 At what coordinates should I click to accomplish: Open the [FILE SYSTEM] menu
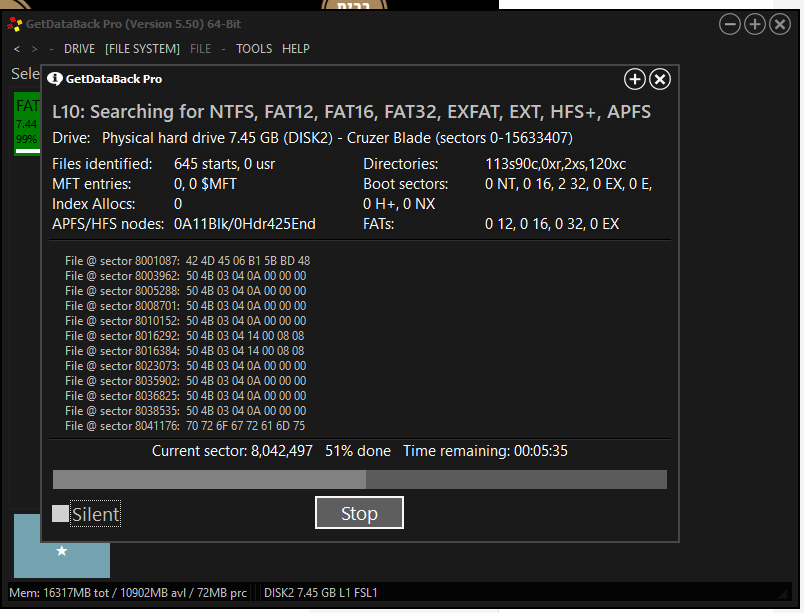143,49
